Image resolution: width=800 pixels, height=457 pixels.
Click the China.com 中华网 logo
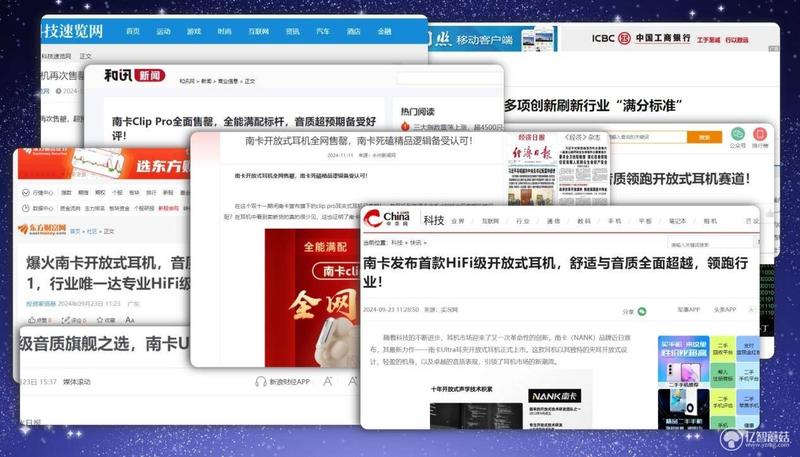(x=387, y=218)
